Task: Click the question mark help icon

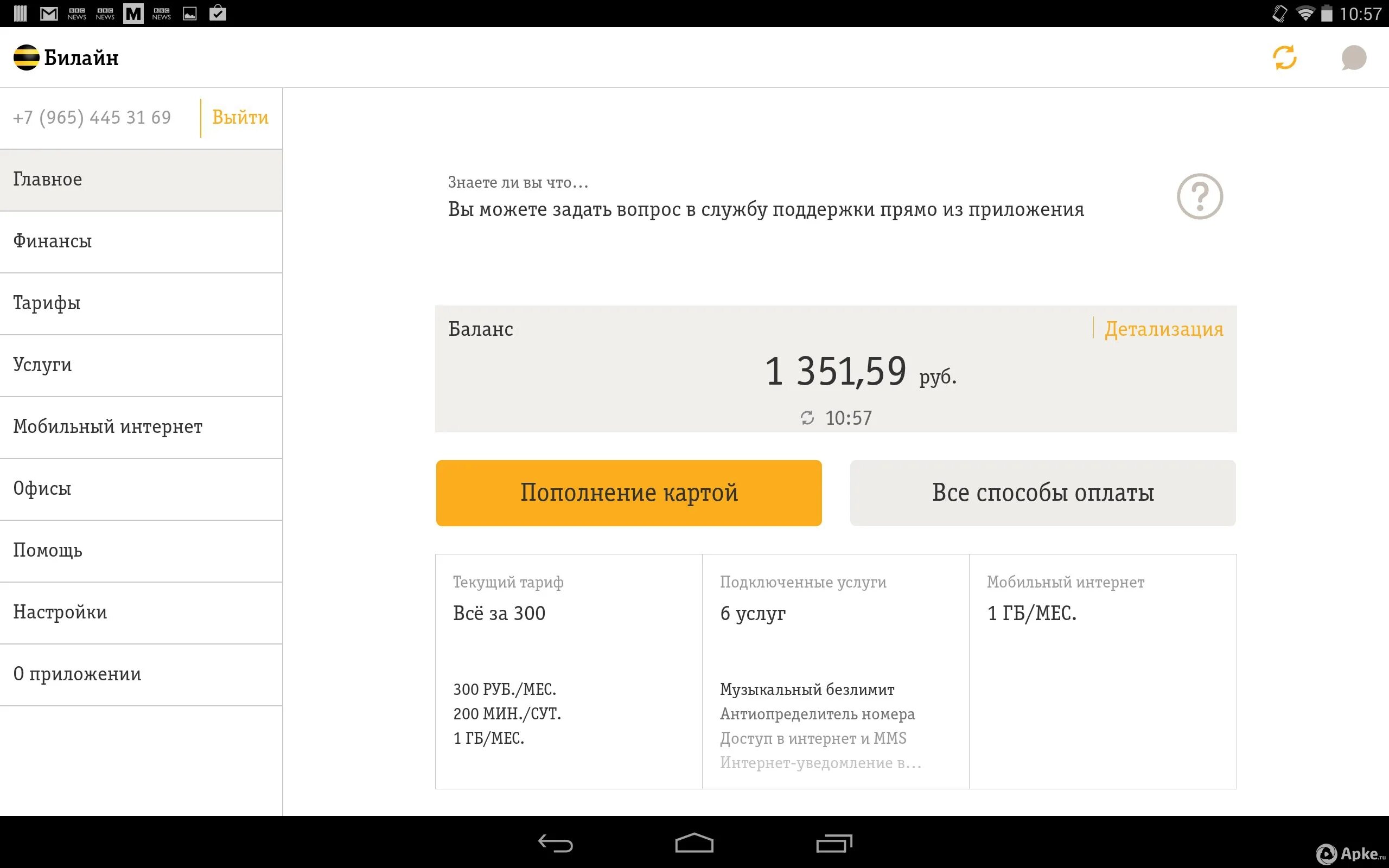Action: tap(1200, 196)
